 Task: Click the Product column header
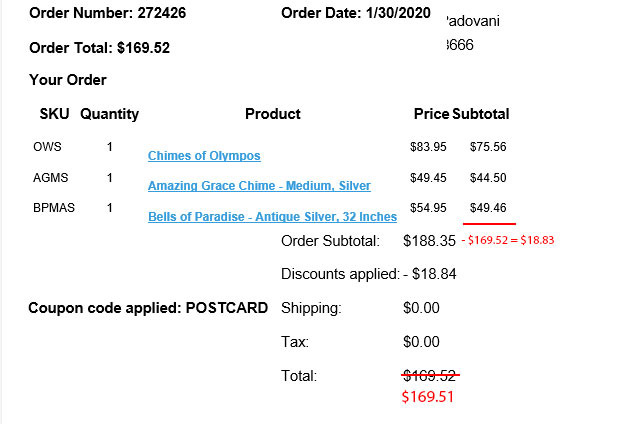point(272,114)
